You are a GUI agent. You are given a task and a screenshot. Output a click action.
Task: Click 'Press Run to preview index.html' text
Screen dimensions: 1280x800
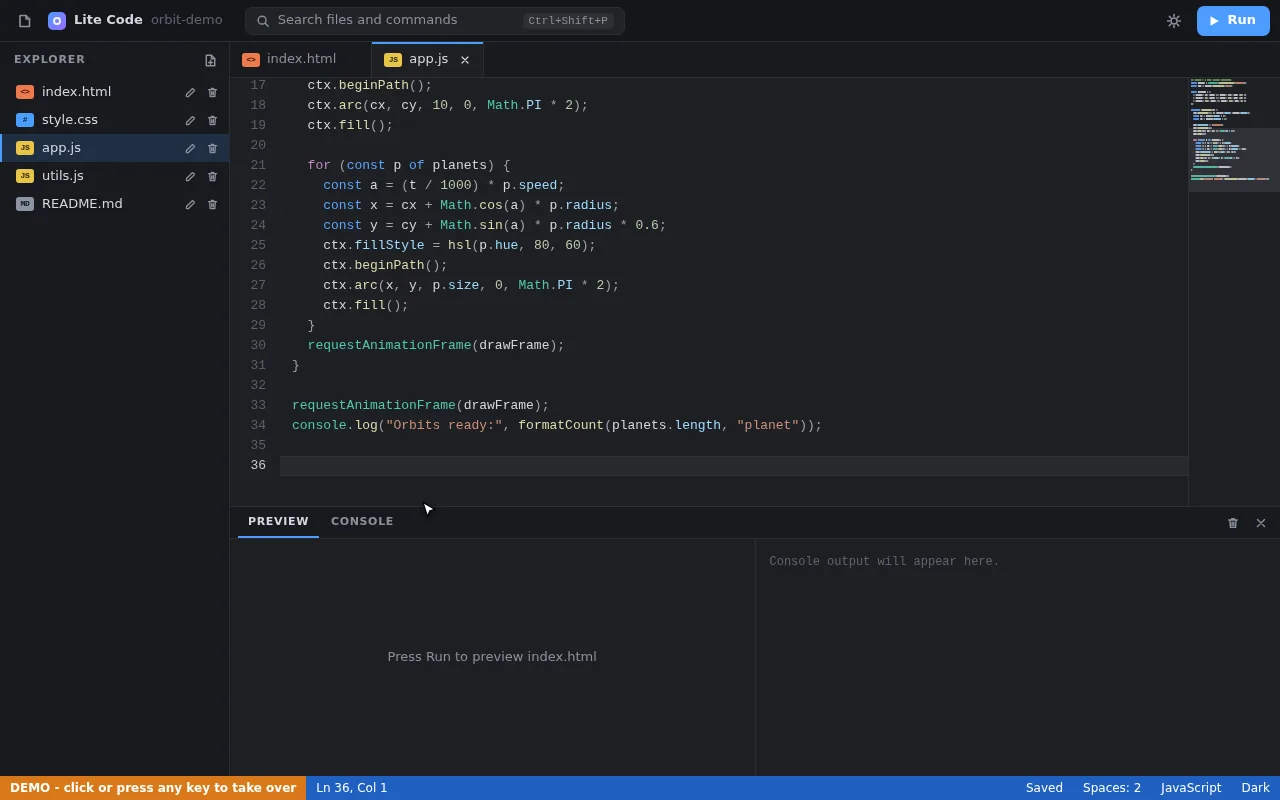pyautogui.click(x=492, y=657)
